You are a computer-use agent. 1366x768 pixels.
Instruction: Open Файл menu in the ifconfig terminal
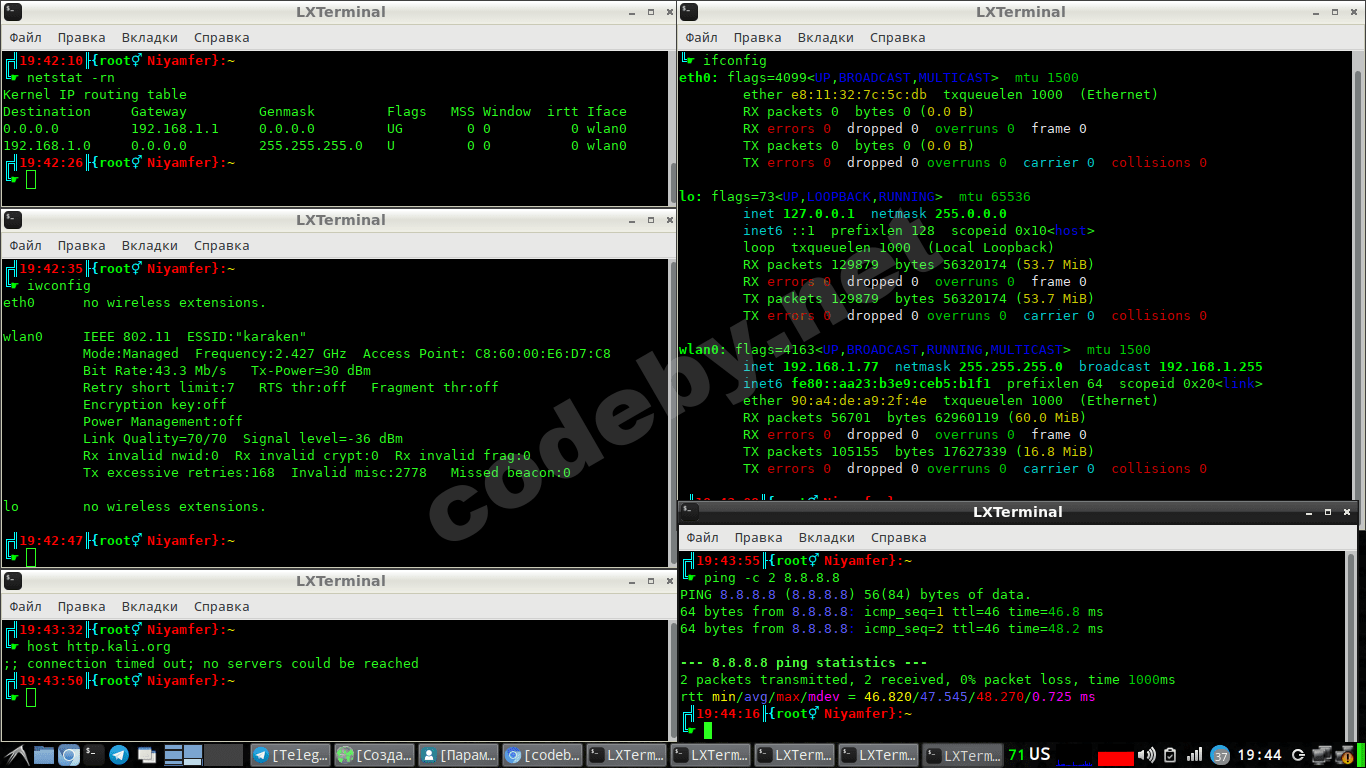[x=701, y=38]
